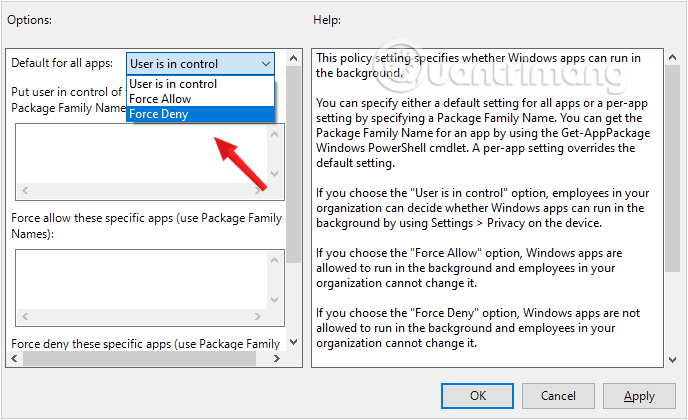Screen dimensions: 688x420
Task: Click left scroll arrow of Force allow box
Action: 24,317
